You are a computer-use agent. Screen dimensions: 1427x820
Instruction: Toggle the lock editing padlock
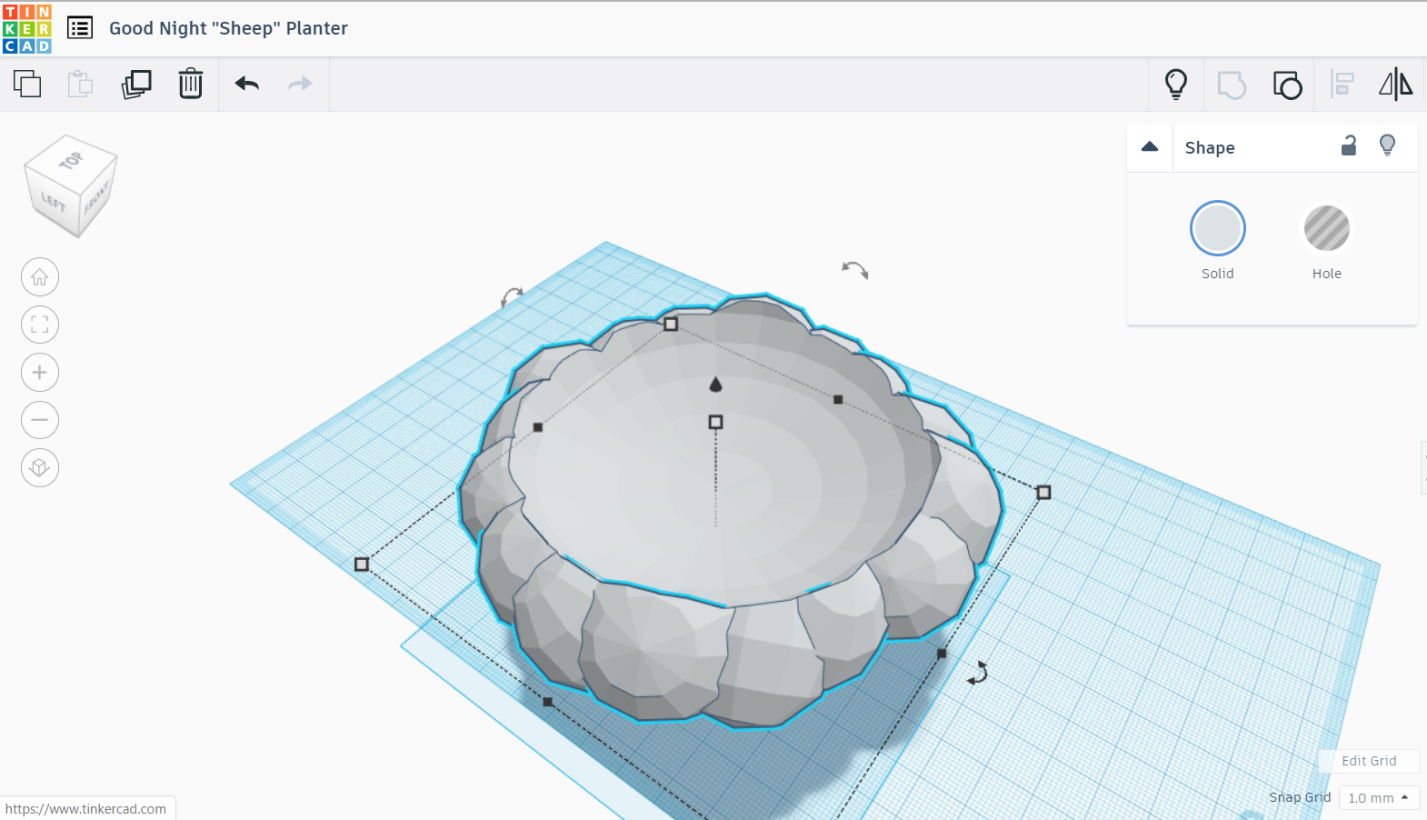pos(1349,146)
